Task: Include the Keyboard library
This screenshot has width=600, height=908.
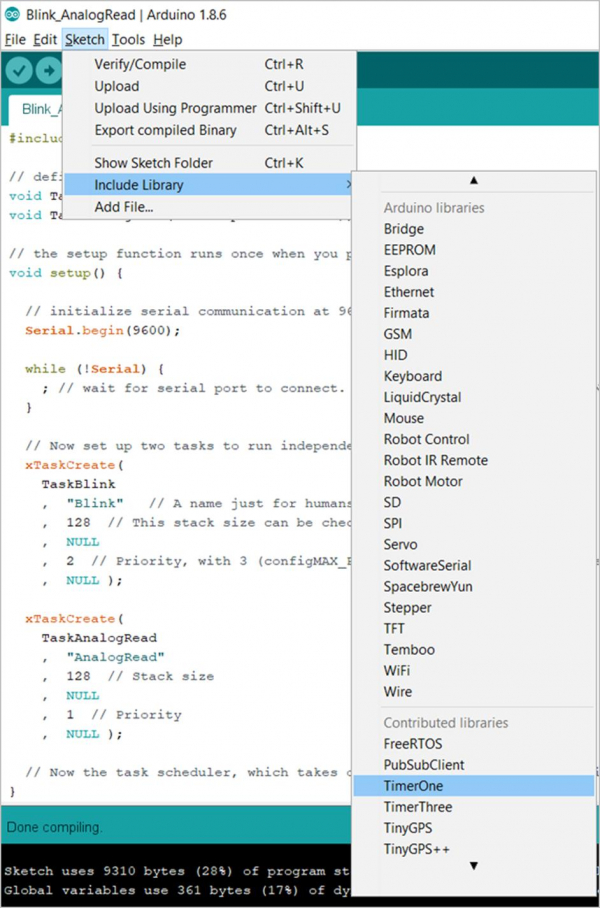Action: click(474, 376)
